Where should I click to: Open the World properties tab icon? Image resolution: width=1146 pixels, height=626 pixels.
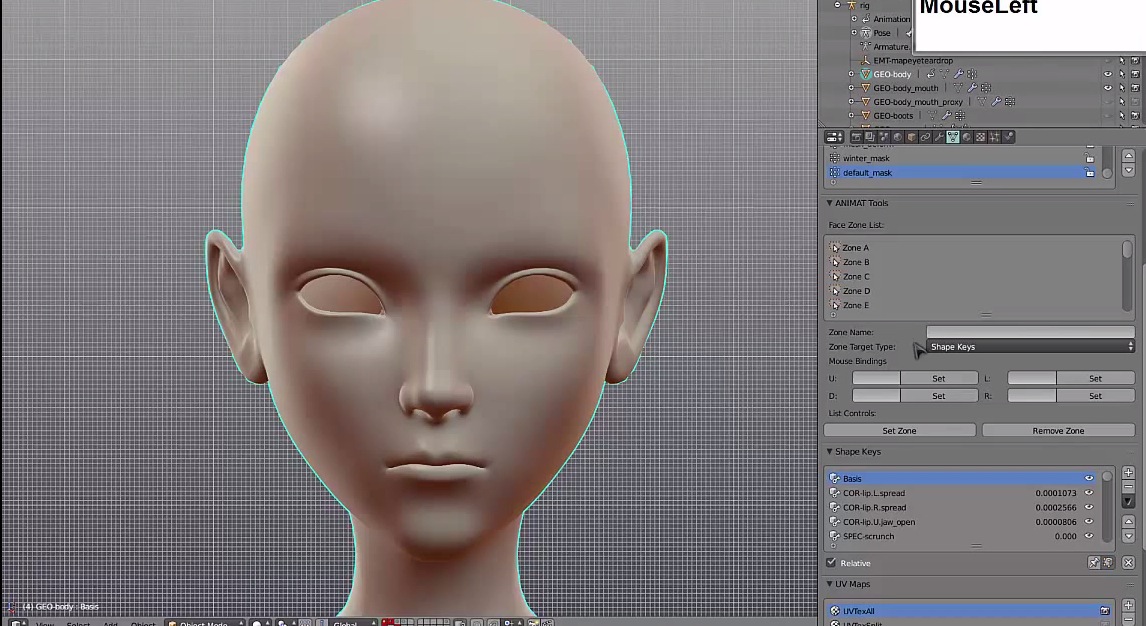point(896,137)
